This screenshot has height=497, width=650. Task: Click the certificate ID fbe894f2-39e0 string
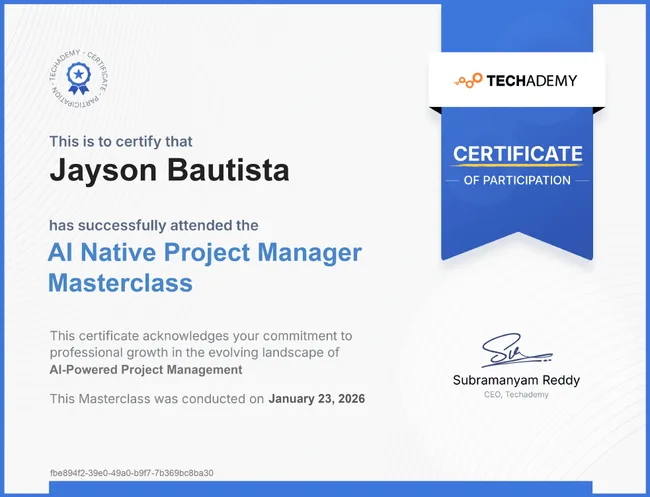(x=131, y=473)
